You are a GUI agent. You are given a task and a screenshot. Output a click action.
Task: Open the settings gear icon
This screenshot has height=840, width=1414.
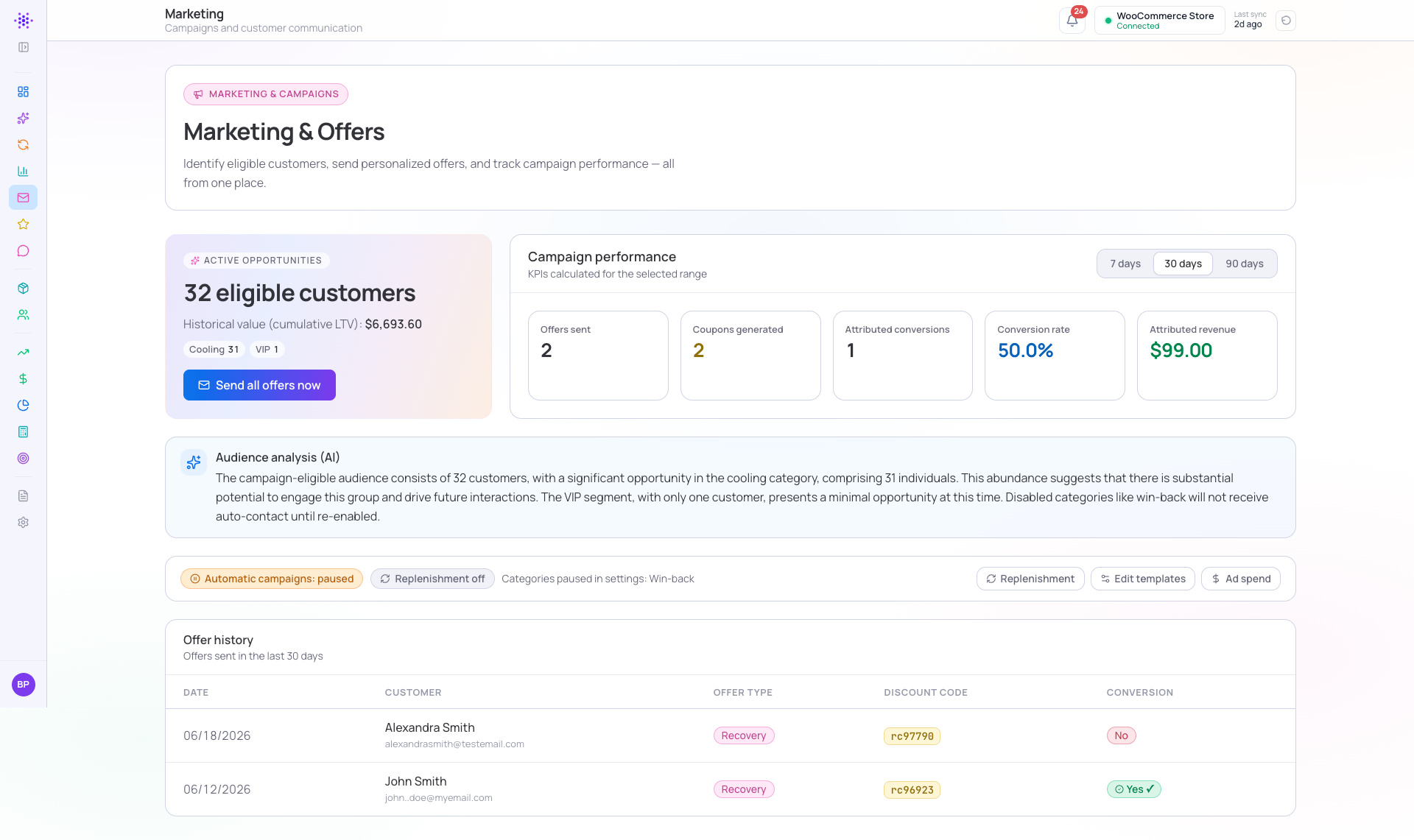click(x=24, y=523)
